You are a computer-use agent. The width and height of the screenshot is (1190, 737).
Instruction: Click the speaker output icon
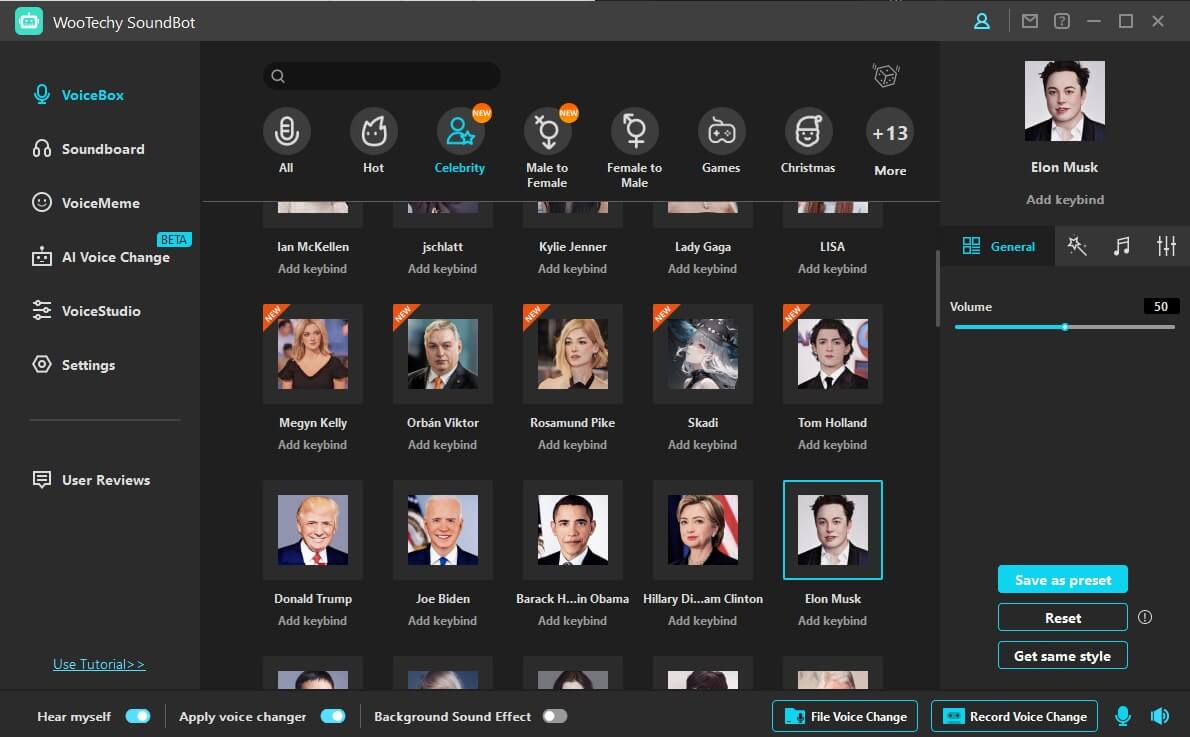1159,716
